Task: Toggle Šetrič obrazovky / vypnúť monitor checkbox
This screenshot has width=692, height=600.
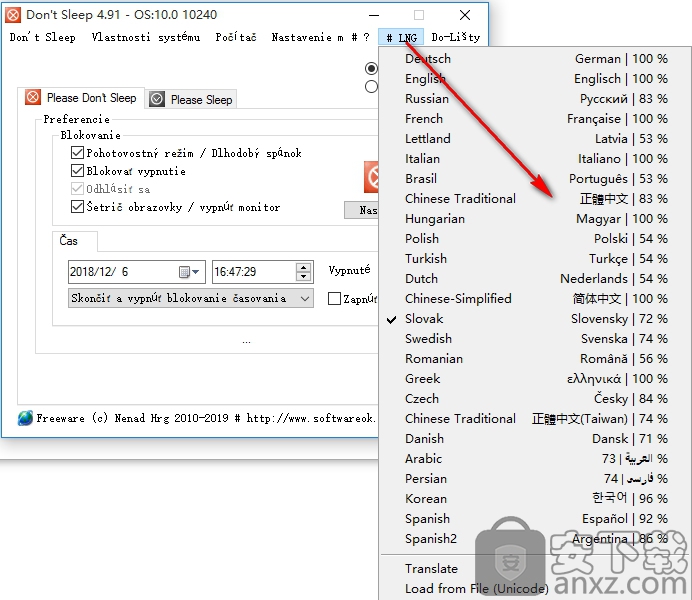Action: [77, 206]
